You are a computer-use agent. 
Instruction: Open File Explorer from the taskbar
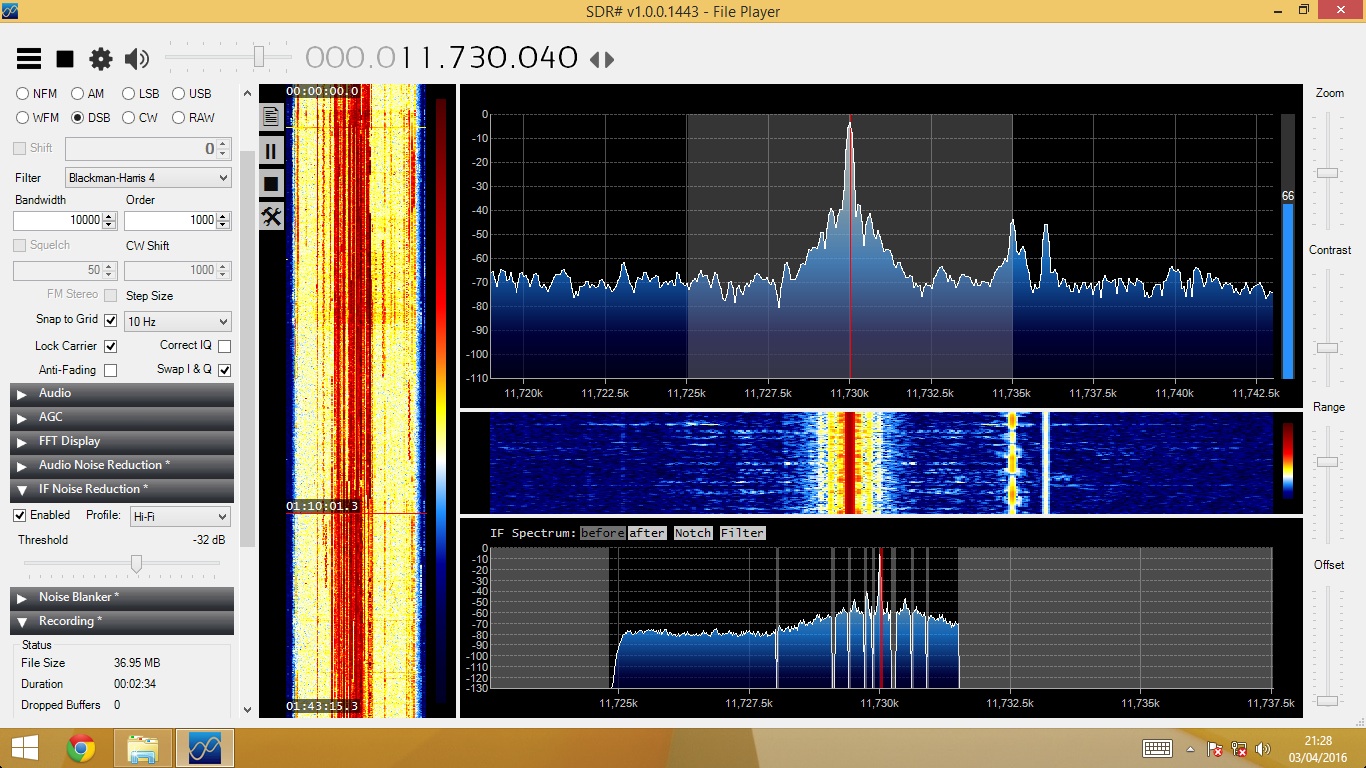point(143,748)
